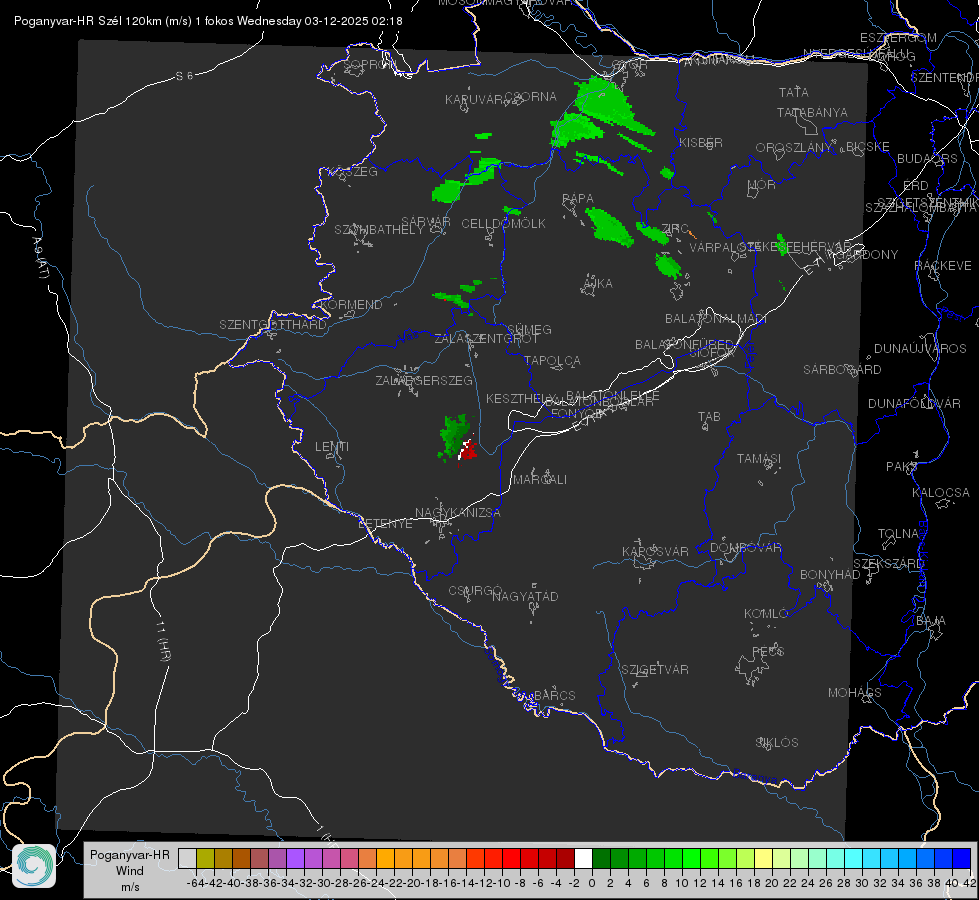Select the DOMBOVAR city label
Viewport: 979px width, 900px height.
[745, 548]
